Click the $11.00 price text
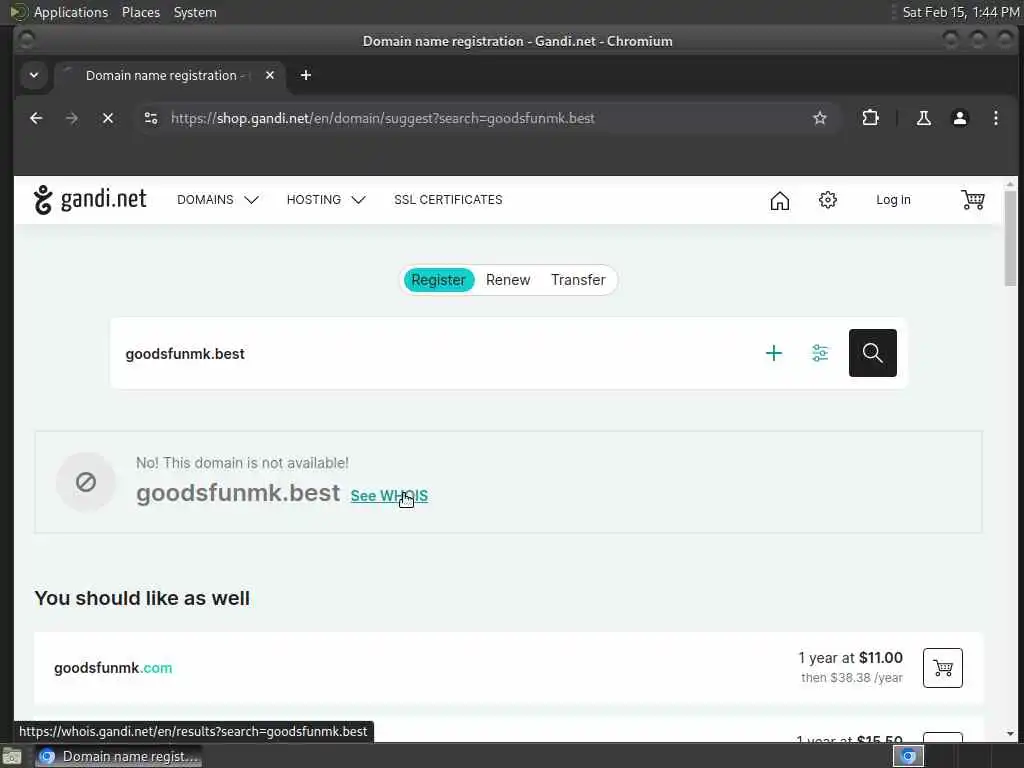Screen dimensions: 1024x768 pos(880,658)
